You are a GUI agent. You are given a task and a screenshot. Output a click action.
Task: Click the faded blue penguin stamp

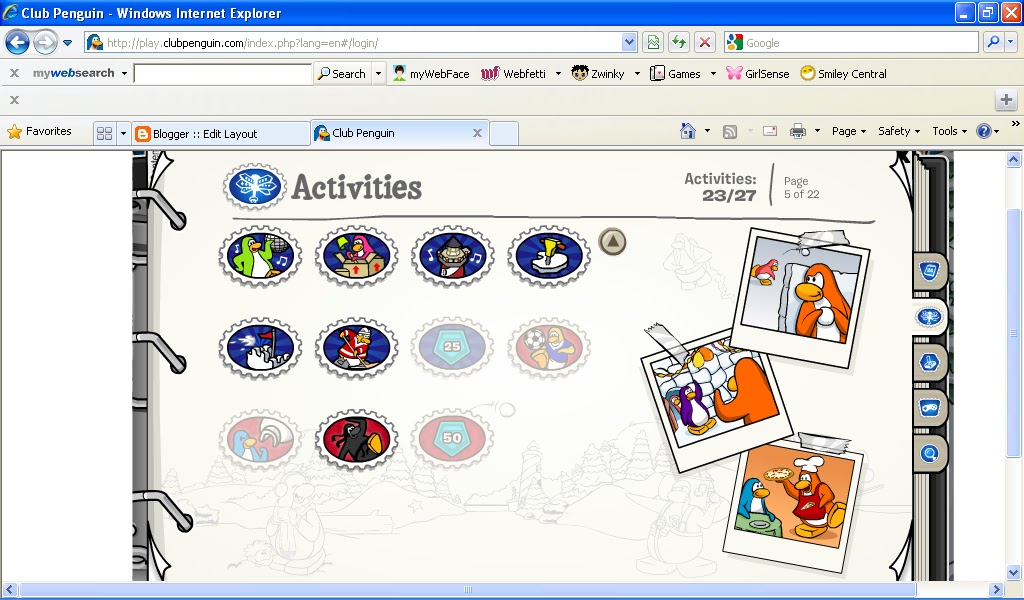click(x=260, y=439)
